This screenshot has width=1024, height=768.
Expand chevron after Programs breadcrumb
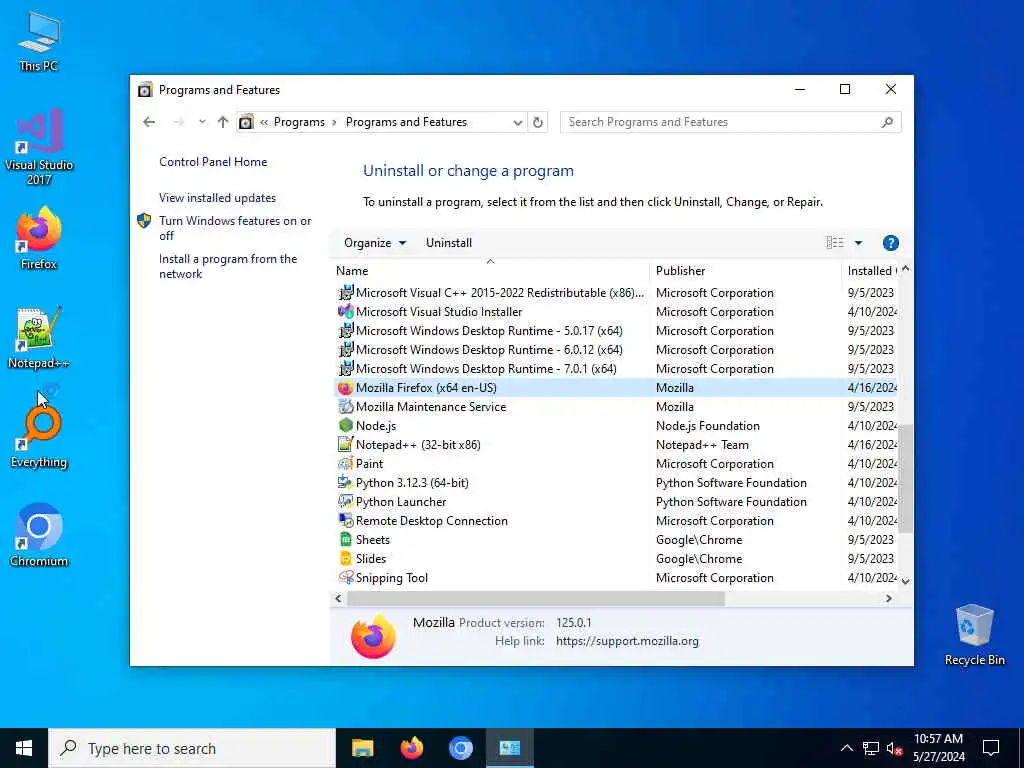click(334, 122)
